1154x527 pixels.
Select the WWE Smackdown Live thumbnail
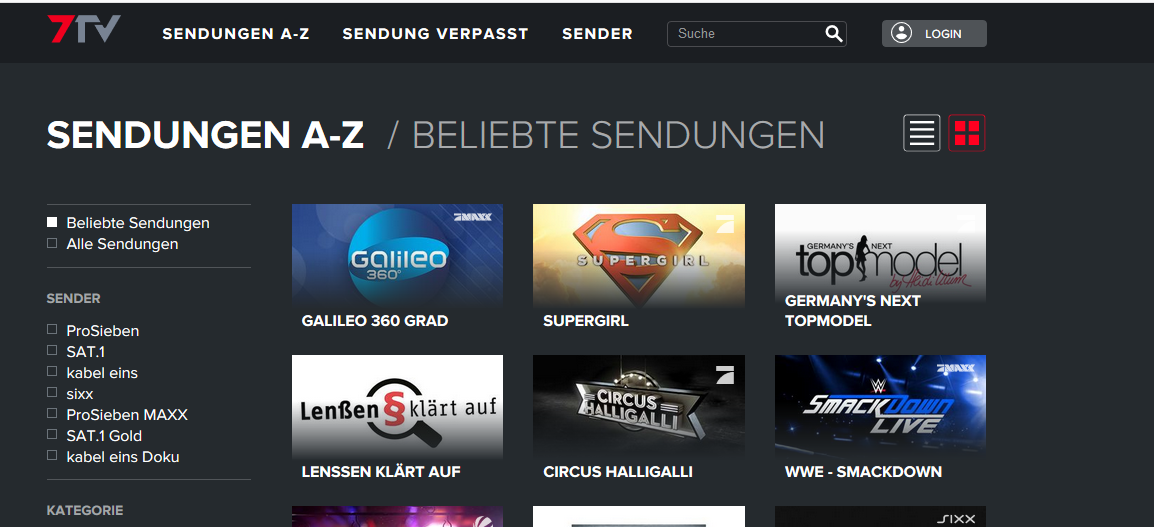pos(880,406)
